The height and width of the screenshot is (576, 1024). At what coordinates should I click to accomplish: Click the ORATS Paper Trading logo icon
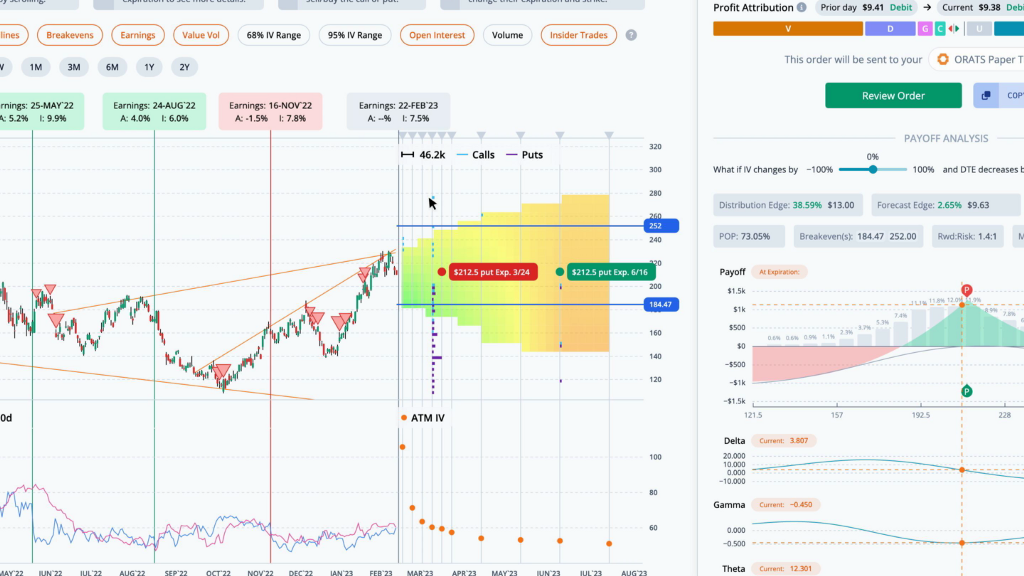coord(942,59)
